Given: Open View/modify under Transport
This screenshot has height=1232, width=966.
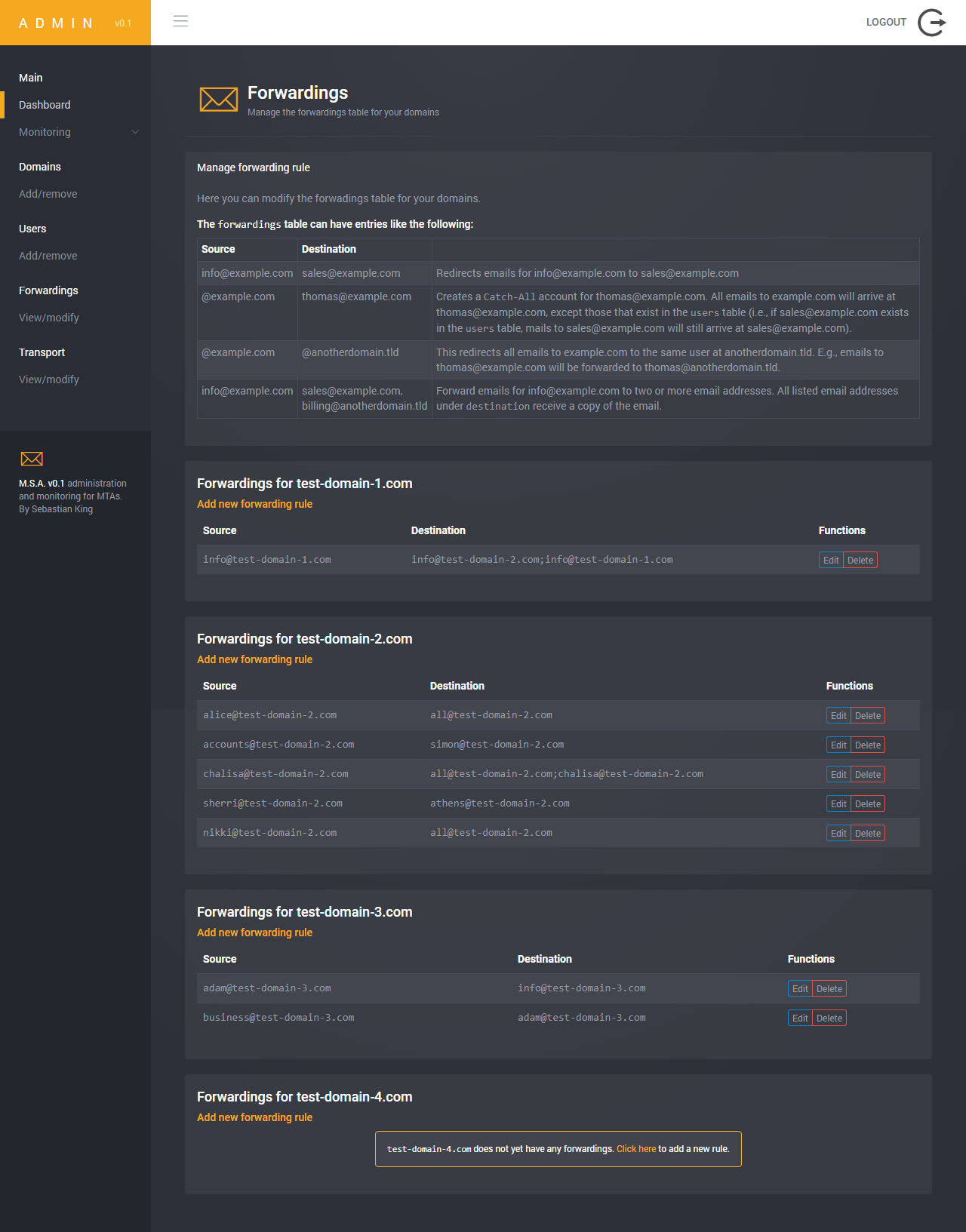Looking at the screenshot, I should pos(49,379).
